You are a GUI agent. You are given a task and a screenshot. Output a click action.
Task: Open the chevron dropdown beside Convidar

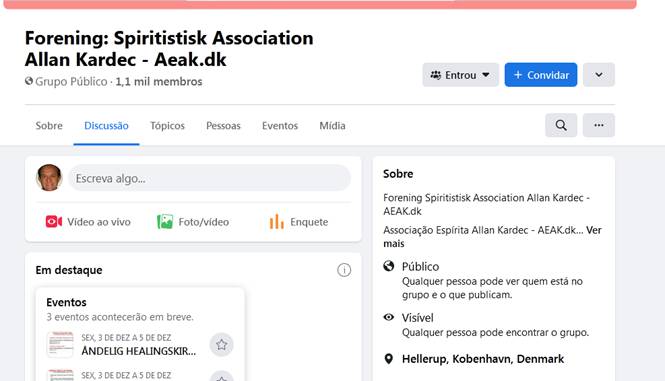click(x=598, y=75)
